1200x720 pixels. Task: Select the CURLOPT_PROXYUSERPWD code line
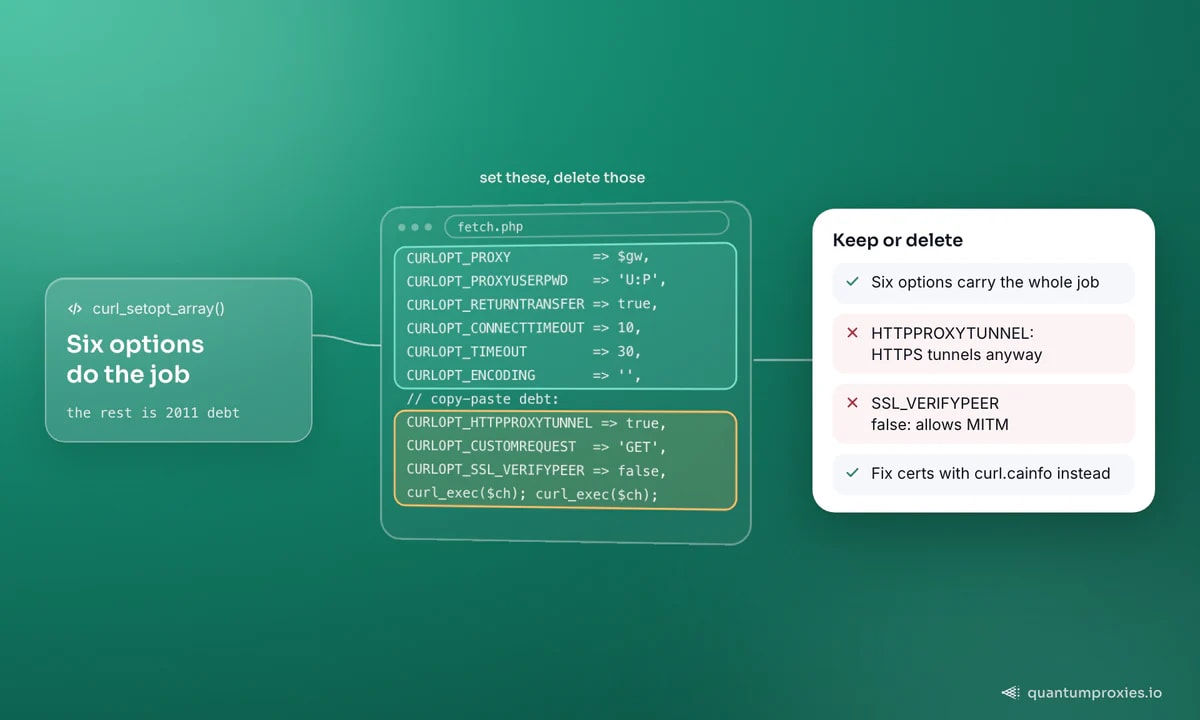tap(536, 281)
